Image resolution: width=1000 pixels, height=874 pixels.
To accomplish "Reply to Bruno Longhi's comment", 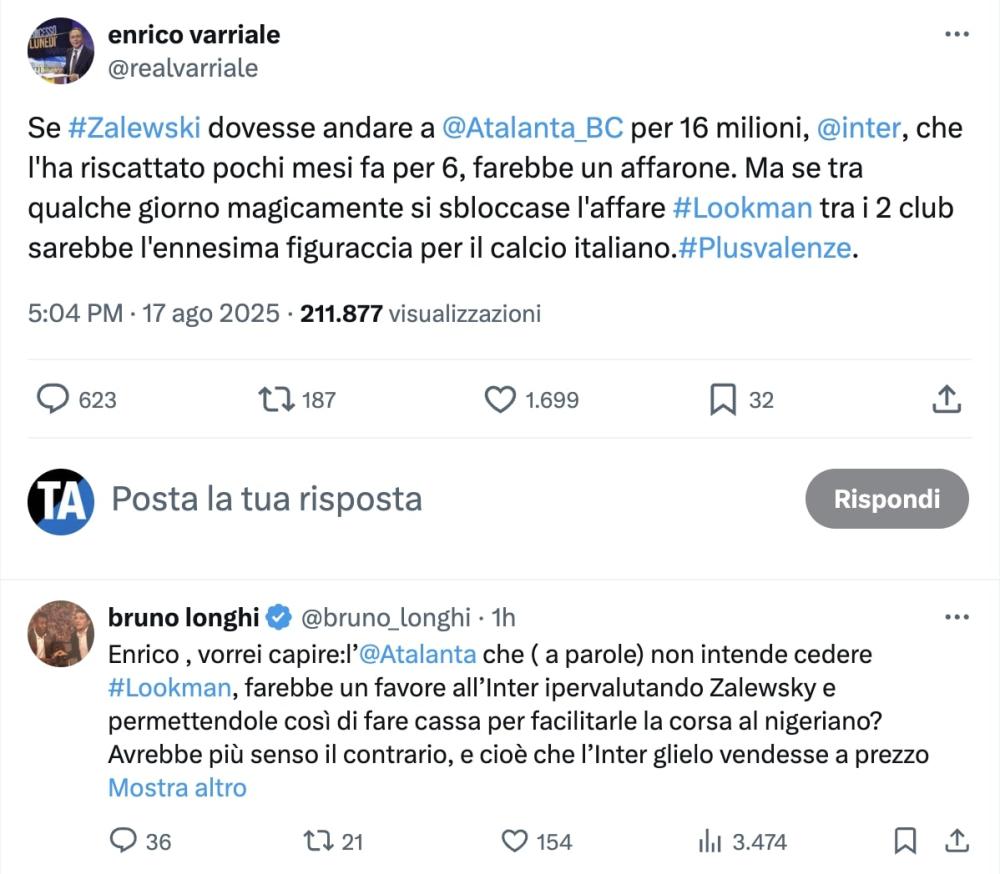I will [122, 841].
